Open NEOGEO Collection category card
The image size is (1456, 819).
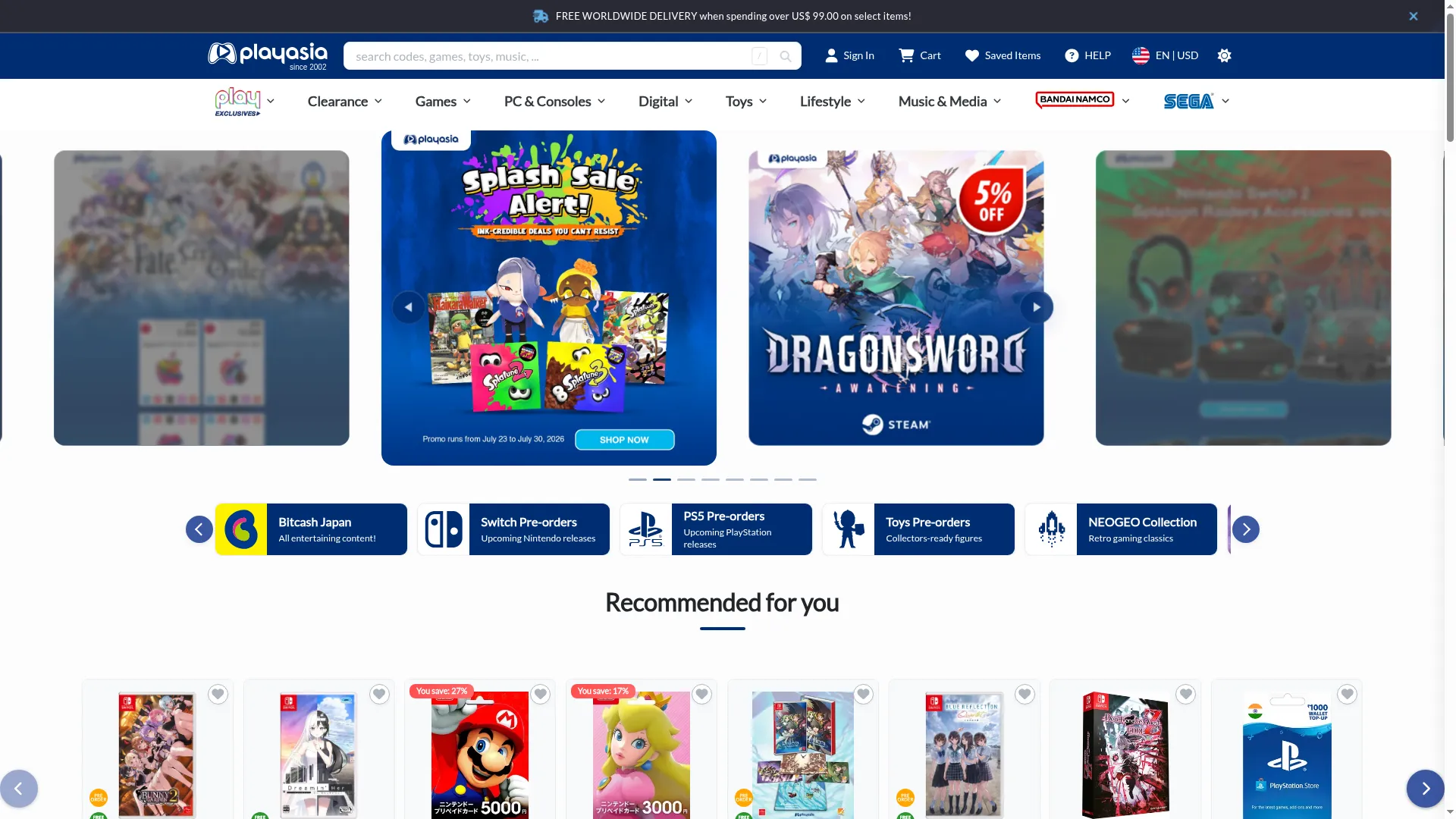(1121, 529)
